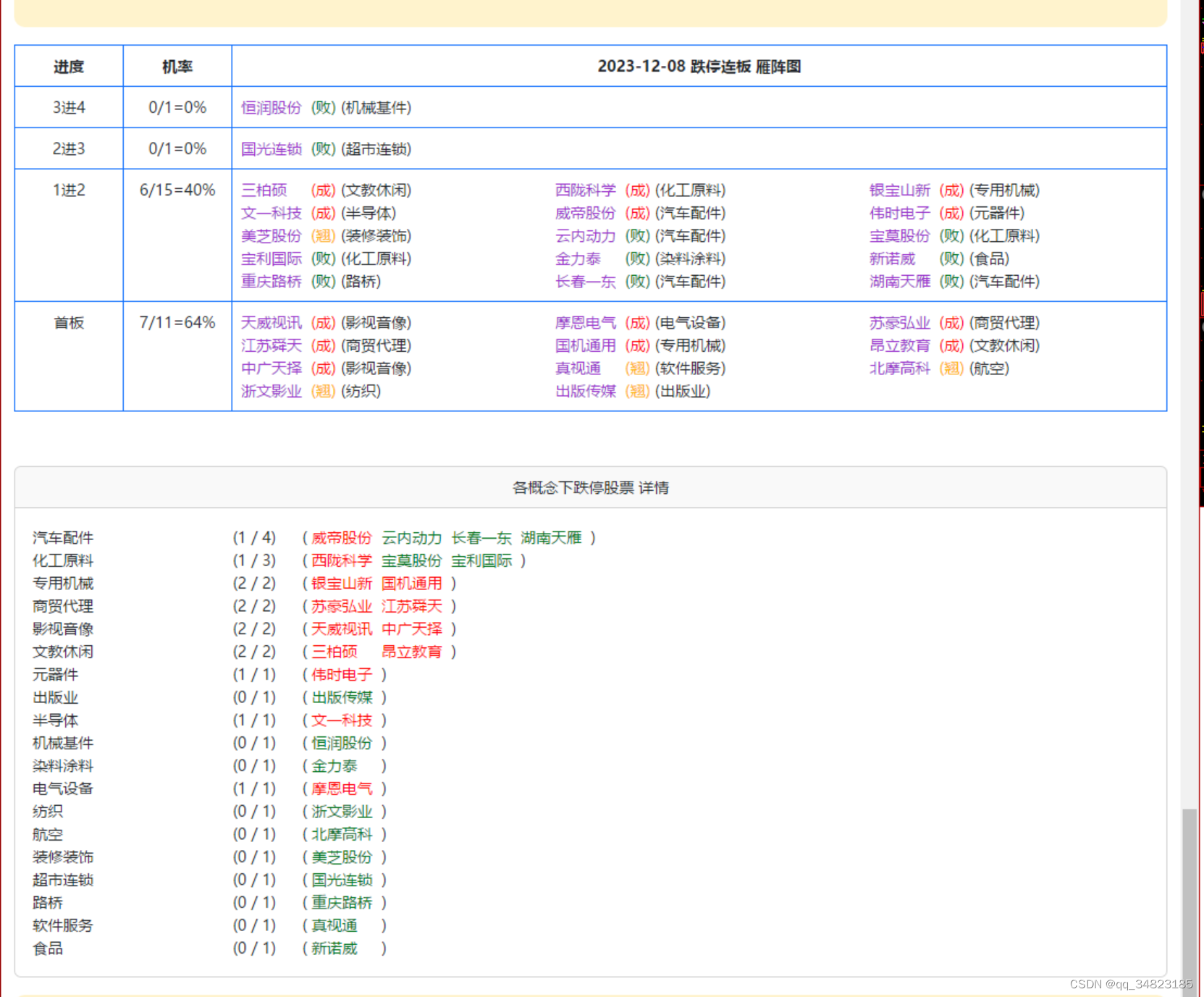Click 湖南天雁 in the 汽车配件 detail row
The height and width of the screenshot is (997, 1204).
[x=551, y=538]
